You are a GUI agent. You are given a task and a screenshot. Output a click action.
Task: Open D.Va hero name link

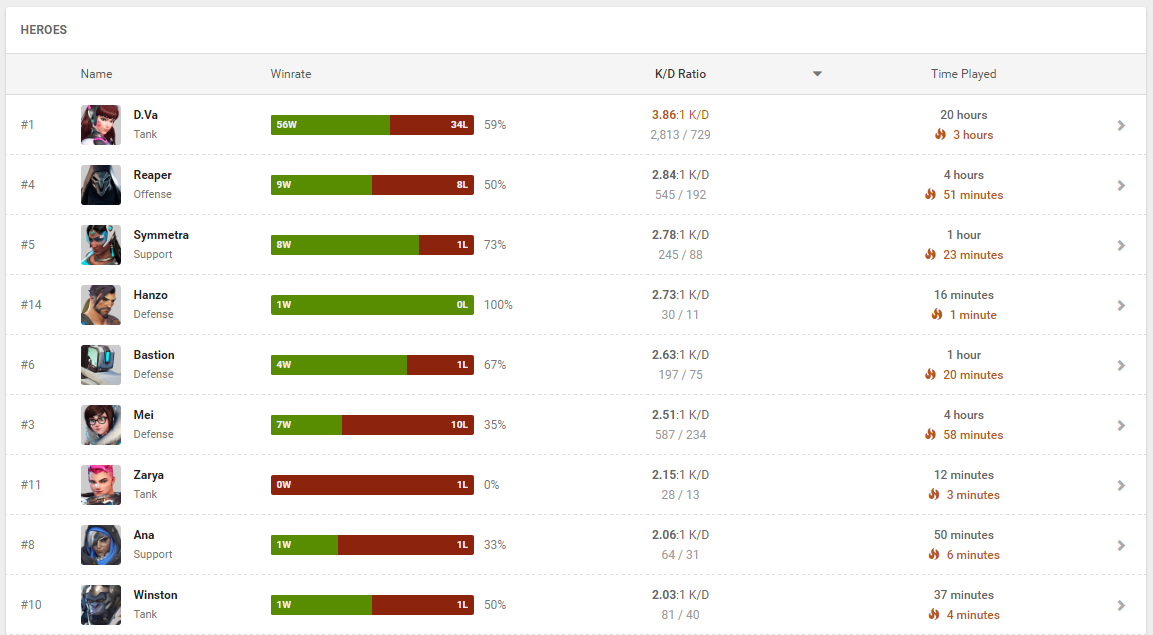146,115
